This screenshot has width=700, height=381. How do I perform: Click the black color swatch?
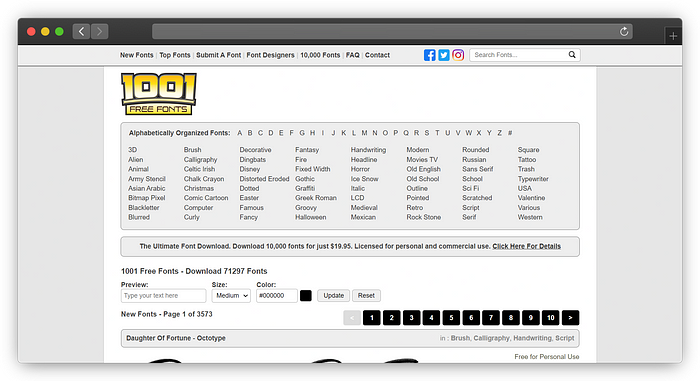pyautogui.click(x=306, y=296)
